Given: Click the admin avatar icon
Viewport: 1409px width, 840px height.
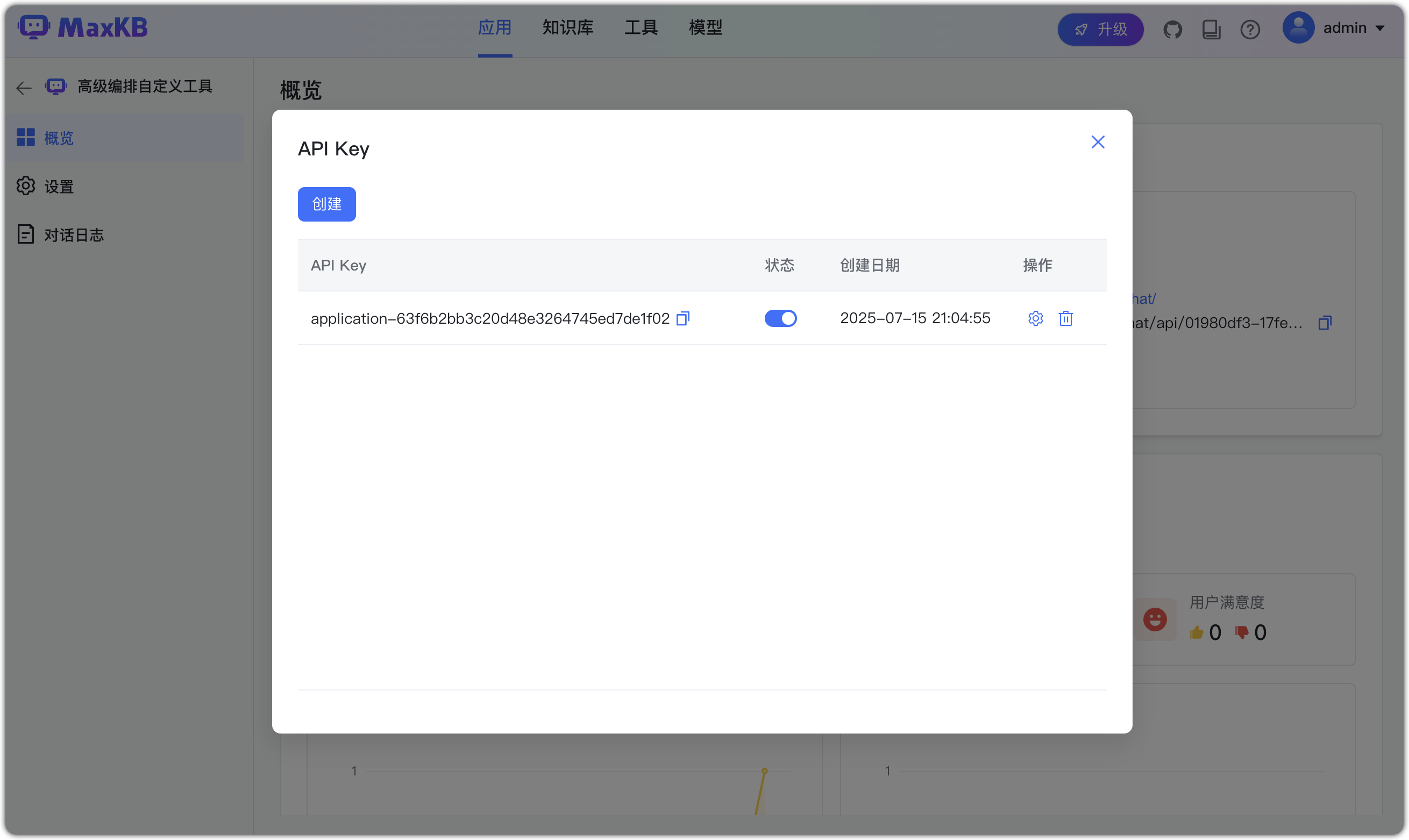Looking at the screenshot, I should pos(1298,28).
